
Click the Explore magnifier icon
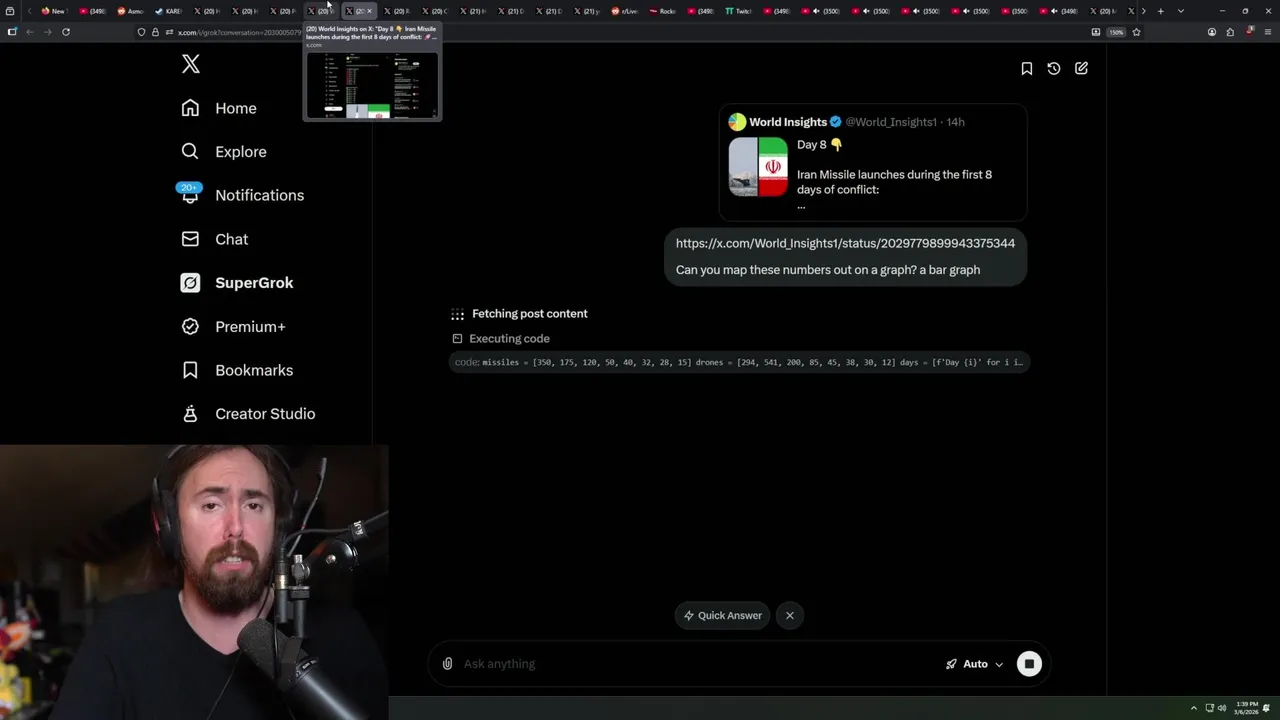190,152
